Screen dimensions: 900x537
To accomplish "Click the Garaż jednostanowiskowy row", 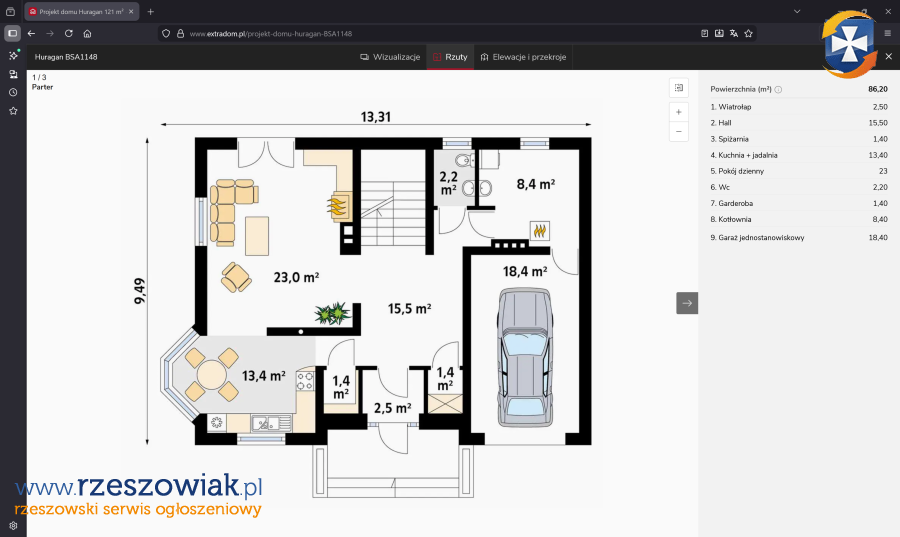I will coord(798,238).
